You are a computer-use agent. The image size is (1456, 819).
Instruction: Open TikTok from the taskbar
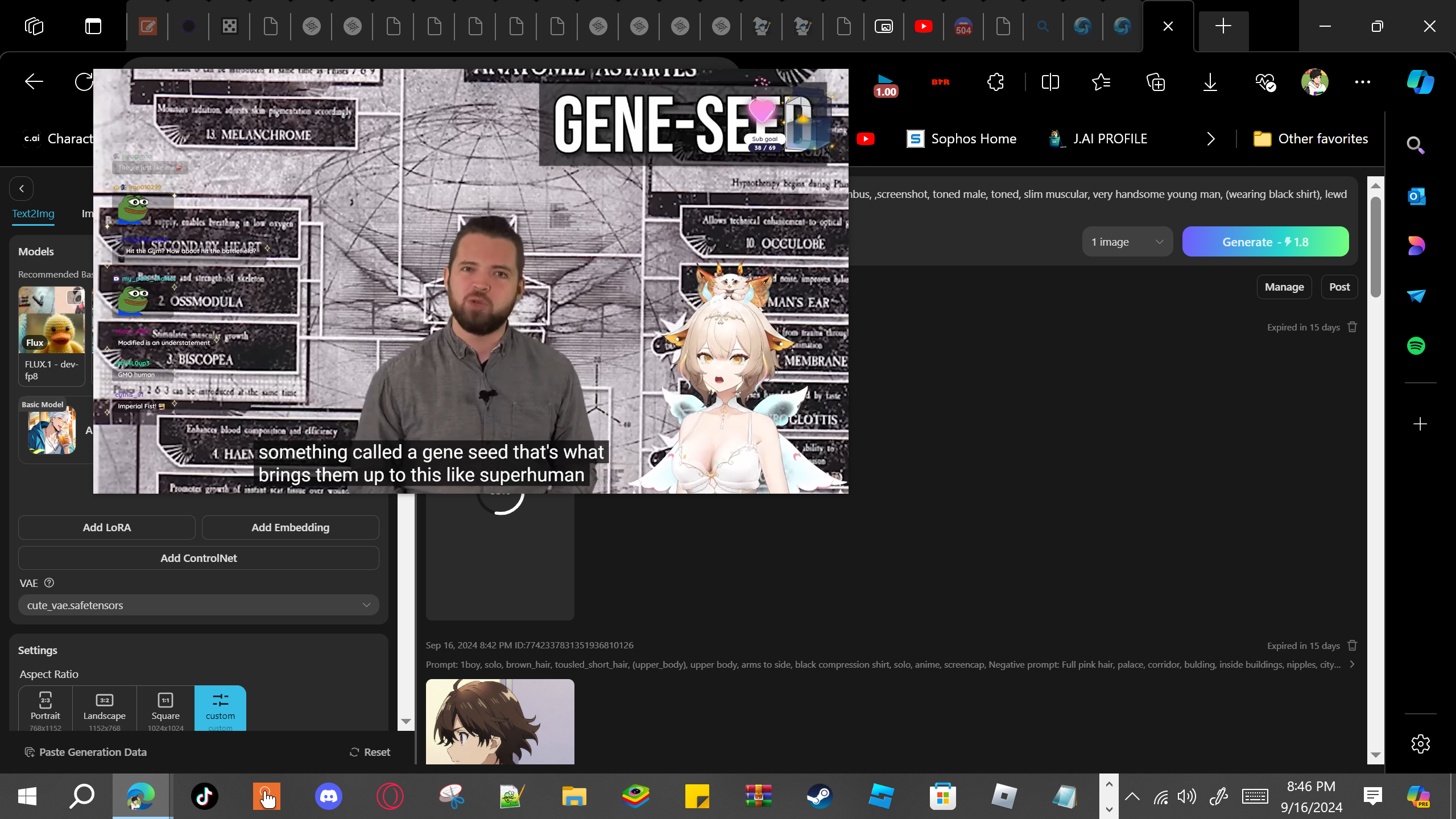pyautogui.click(x=205, y=796)
